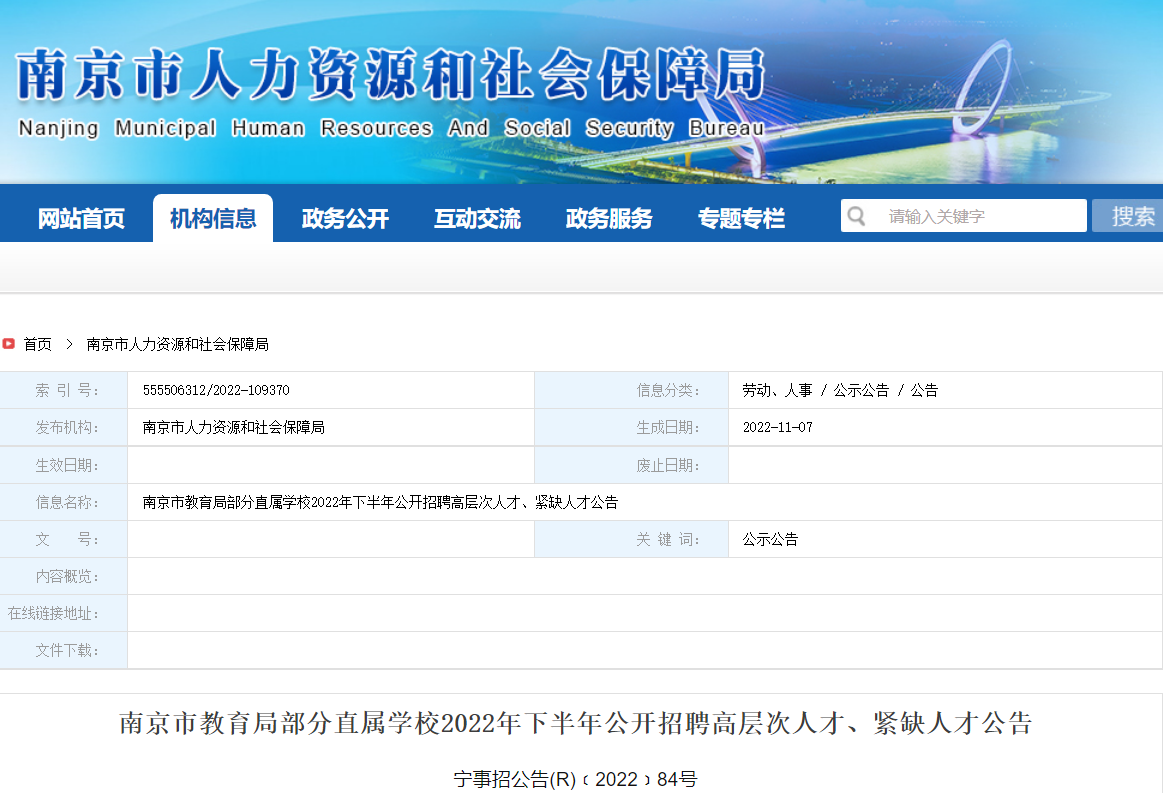Select the 机构信息 navigation tab
Viewport: 1163px width, 793px height.
(213, 218)
